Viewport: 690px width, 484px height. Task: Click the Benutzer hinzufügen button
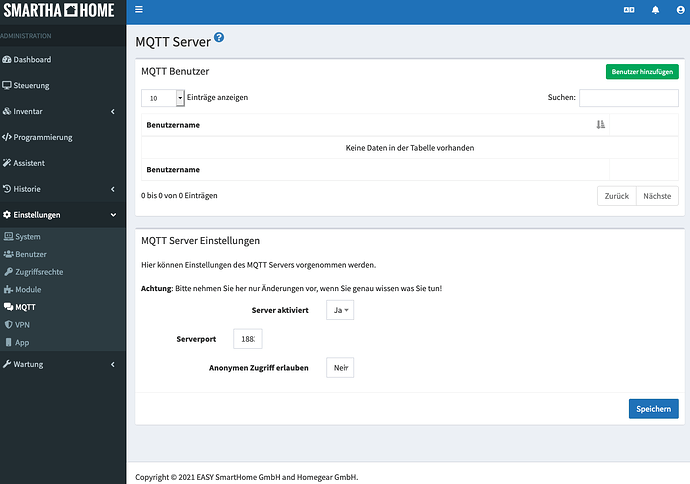pyautogui.click(x=641, y=72)
